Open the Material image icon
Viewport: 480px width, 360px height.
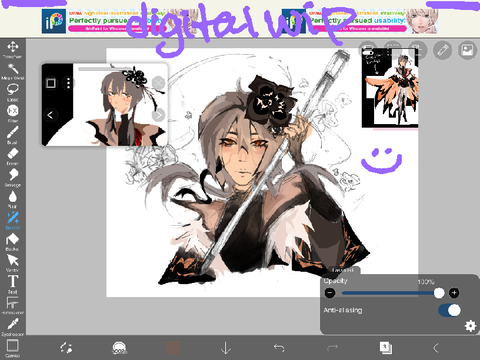(x=467, y=50)
